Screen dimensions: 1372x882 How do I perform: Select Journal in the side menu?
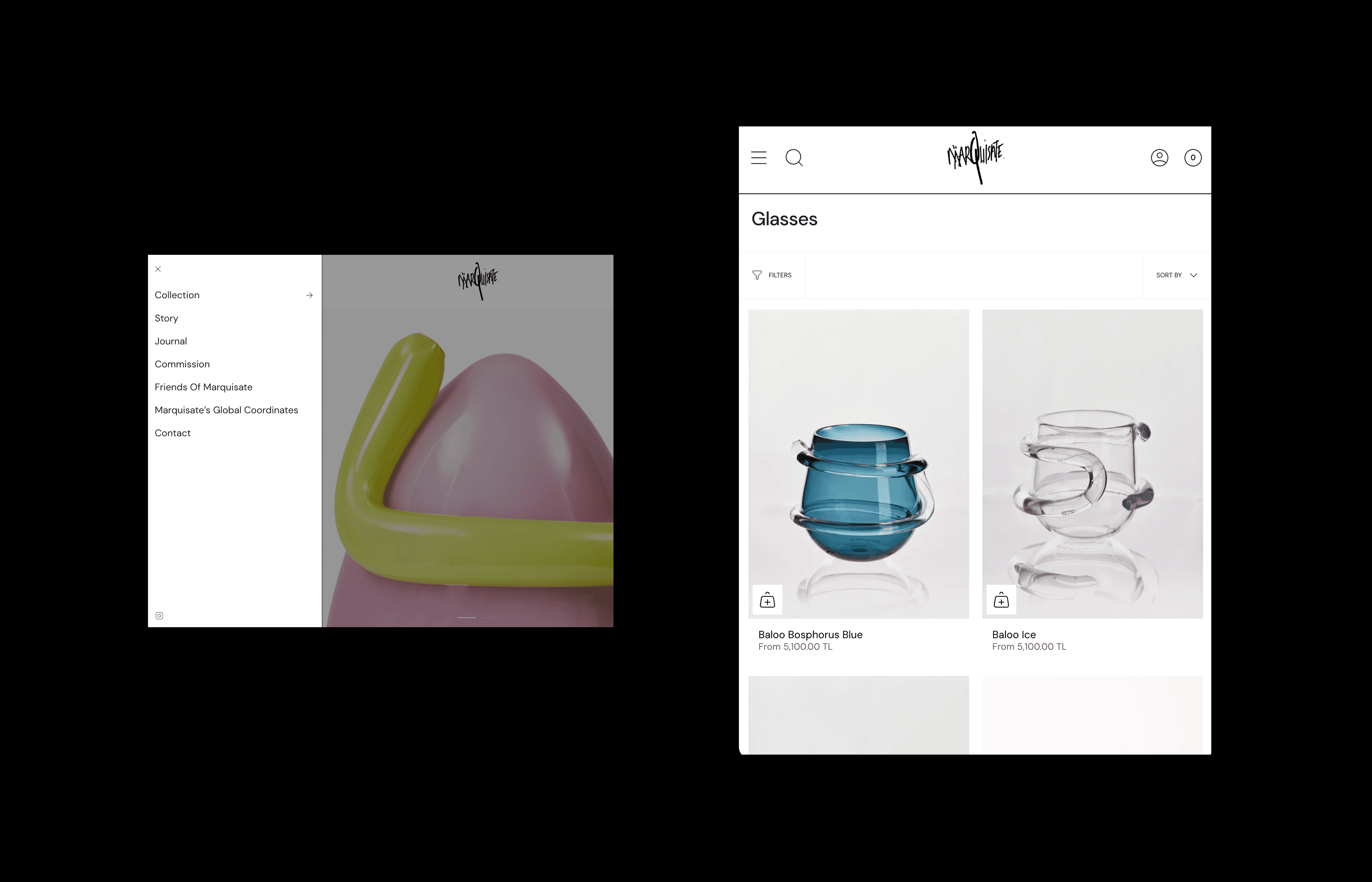tap(171, 341)
